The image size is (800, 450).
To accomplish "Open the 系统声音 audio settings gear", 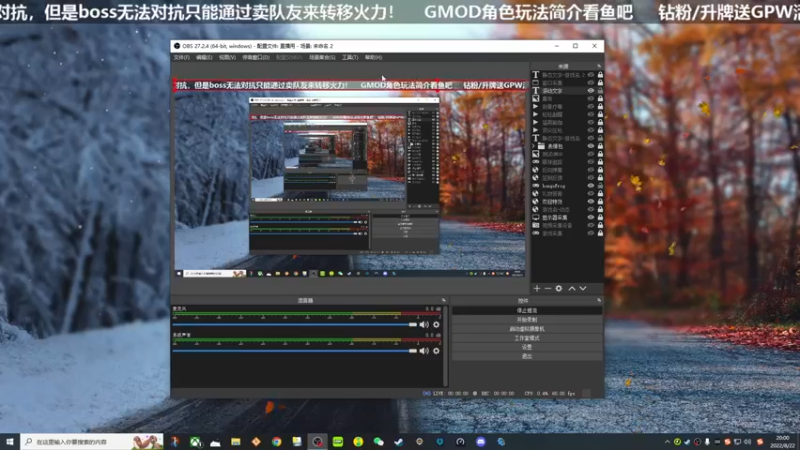I will (436, 351).
